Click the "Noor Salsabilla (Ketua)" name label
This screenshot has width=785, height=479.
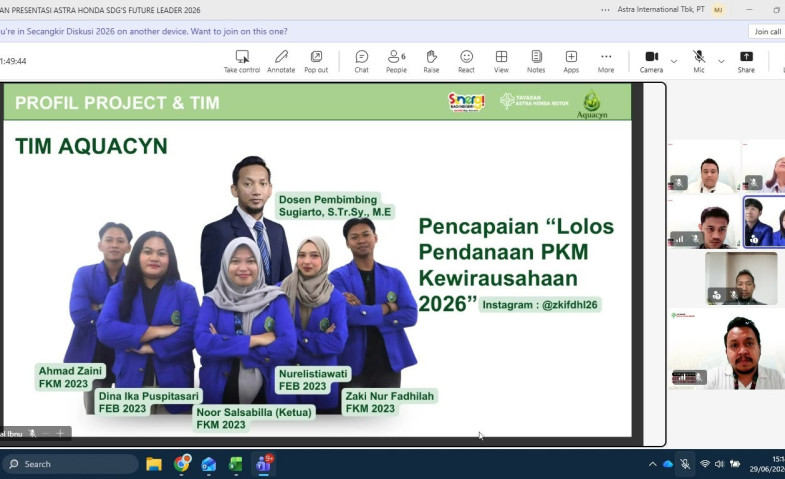pyautogui.click(x=254, y=412)
